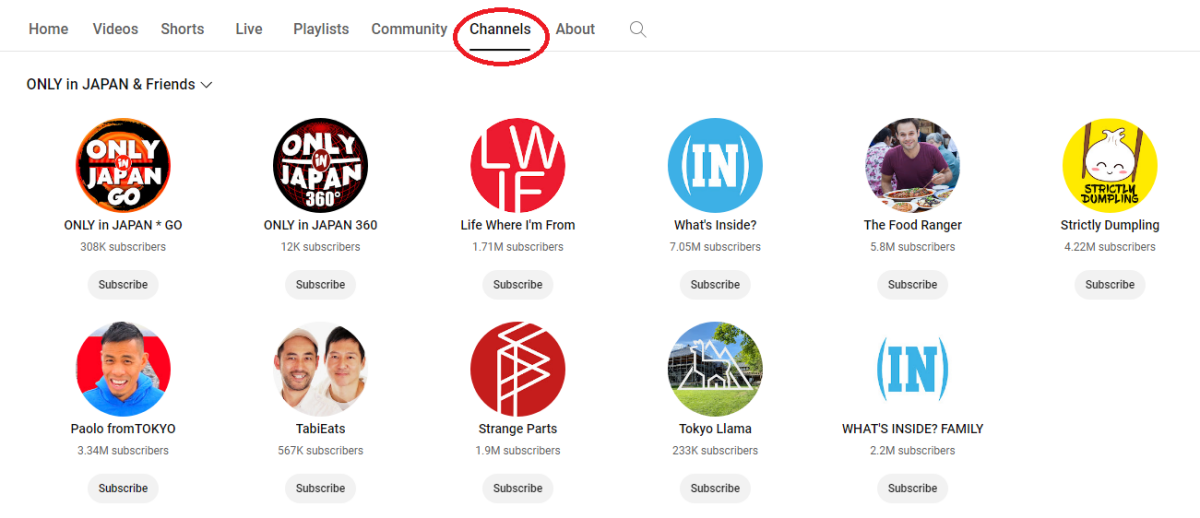The image size is (1200, 518).
Task: Click the 567K subscribers text
Action: click(x=320, y=451)
